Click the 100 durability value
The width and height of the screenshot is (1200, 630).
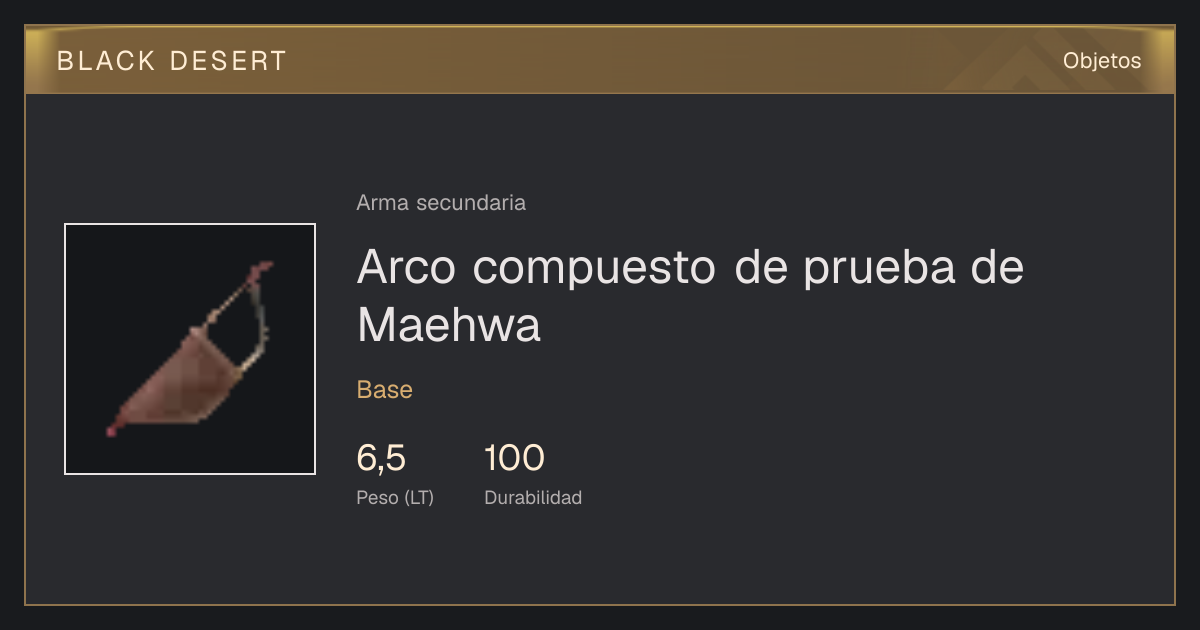(x=514, y=458)
